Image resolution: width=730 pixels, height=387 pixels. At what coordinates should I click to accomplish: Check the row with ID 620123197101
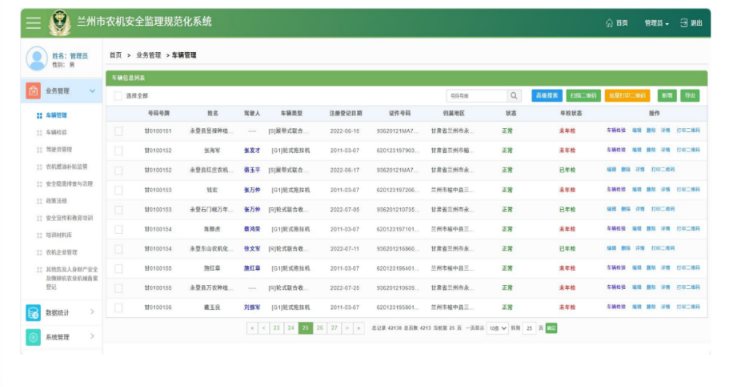click(119, 230)
